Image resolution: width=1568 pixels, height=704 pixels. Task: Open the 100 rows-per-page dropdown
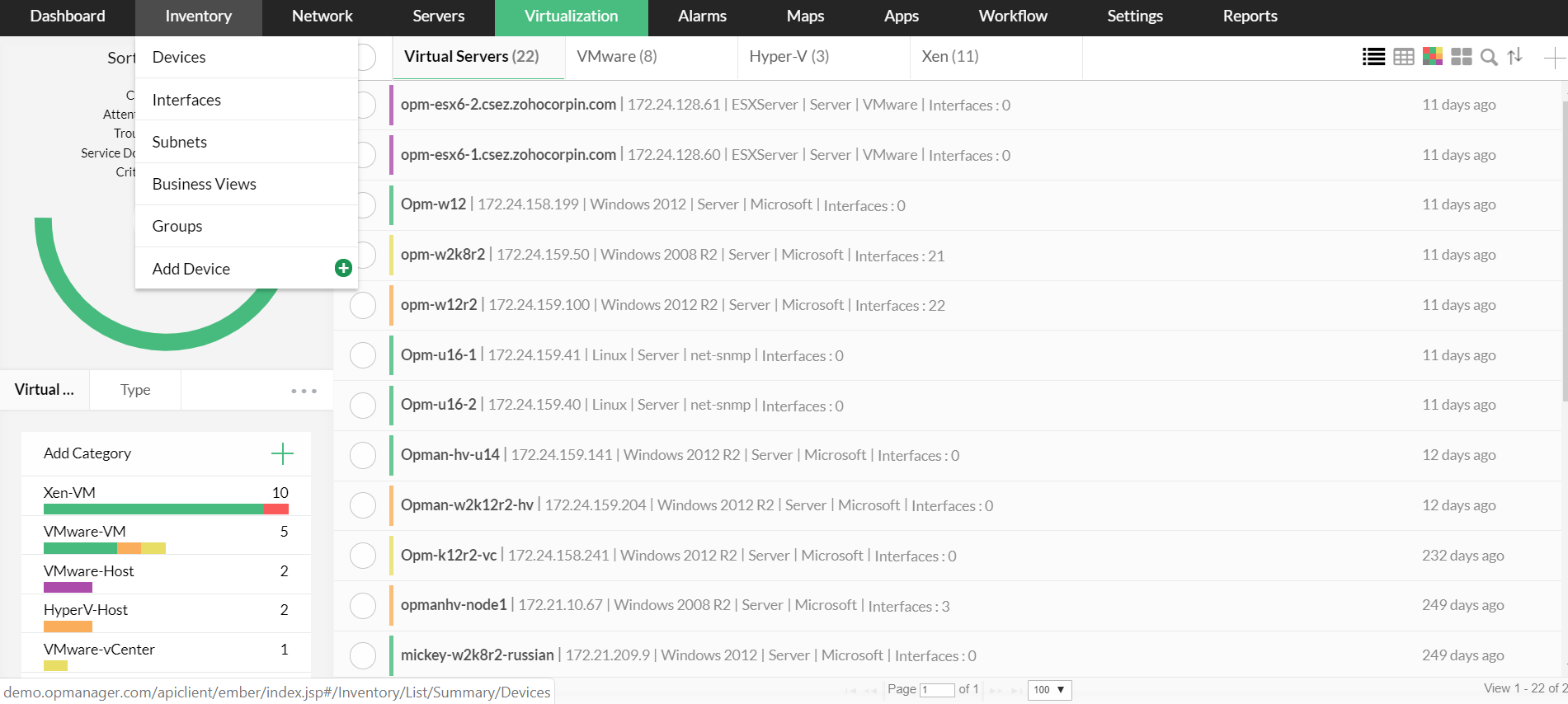pyautogui.click(x=1049, y=690)
